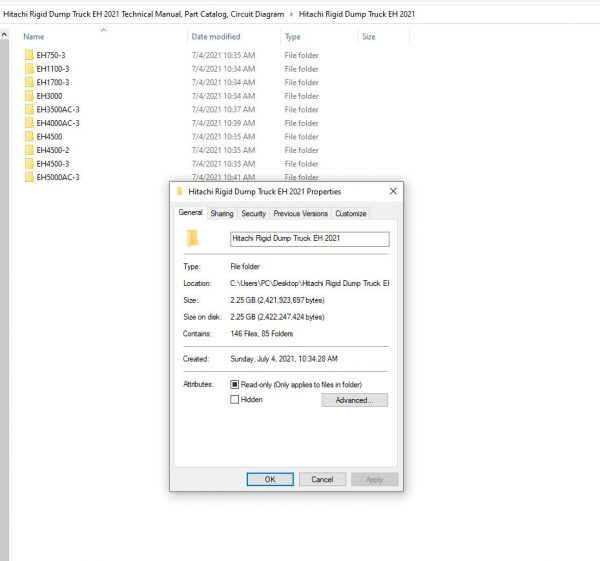The width and height of the screenshot is (600, 561).
Task: Click the 'File folder' type of EH750-3 row
Action: pos(302,55)
